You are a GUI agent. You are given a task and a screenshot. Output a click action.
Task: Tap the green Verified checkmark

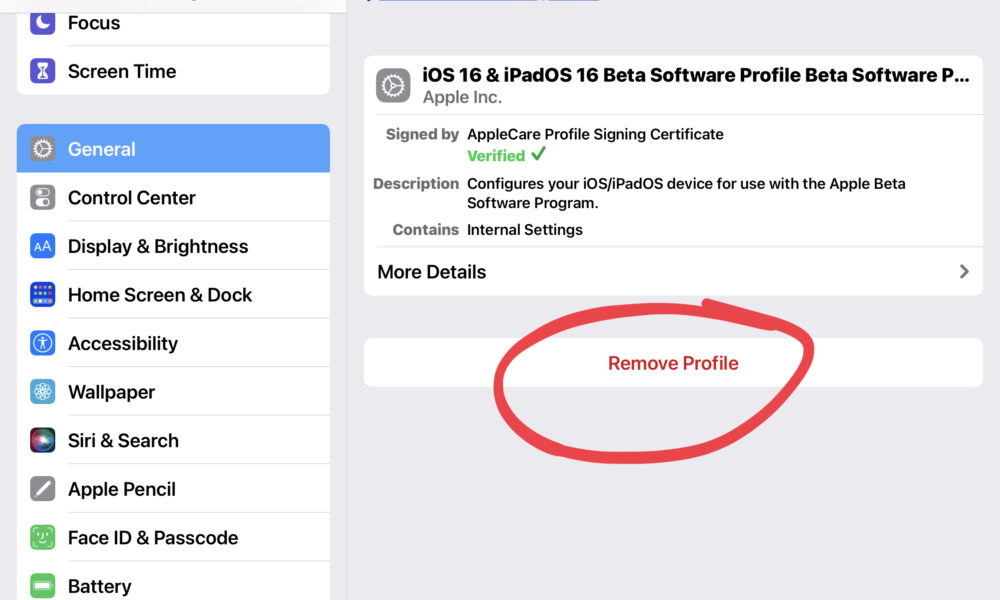click(x=539, y=154)
